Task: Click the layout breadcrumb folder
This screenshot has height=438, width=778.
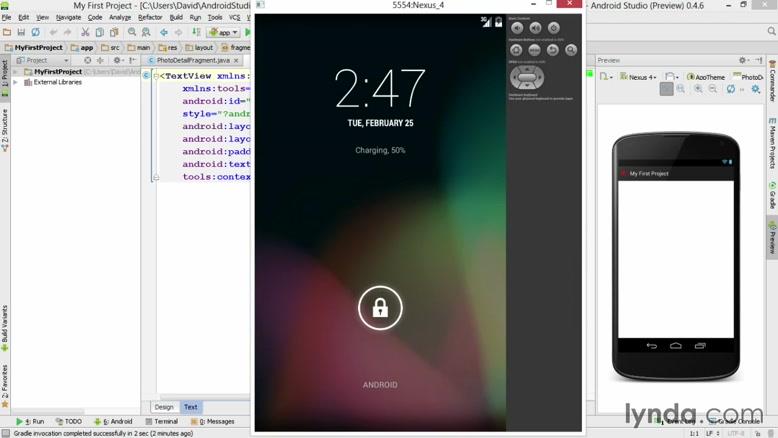Action: tap(199, 48)
